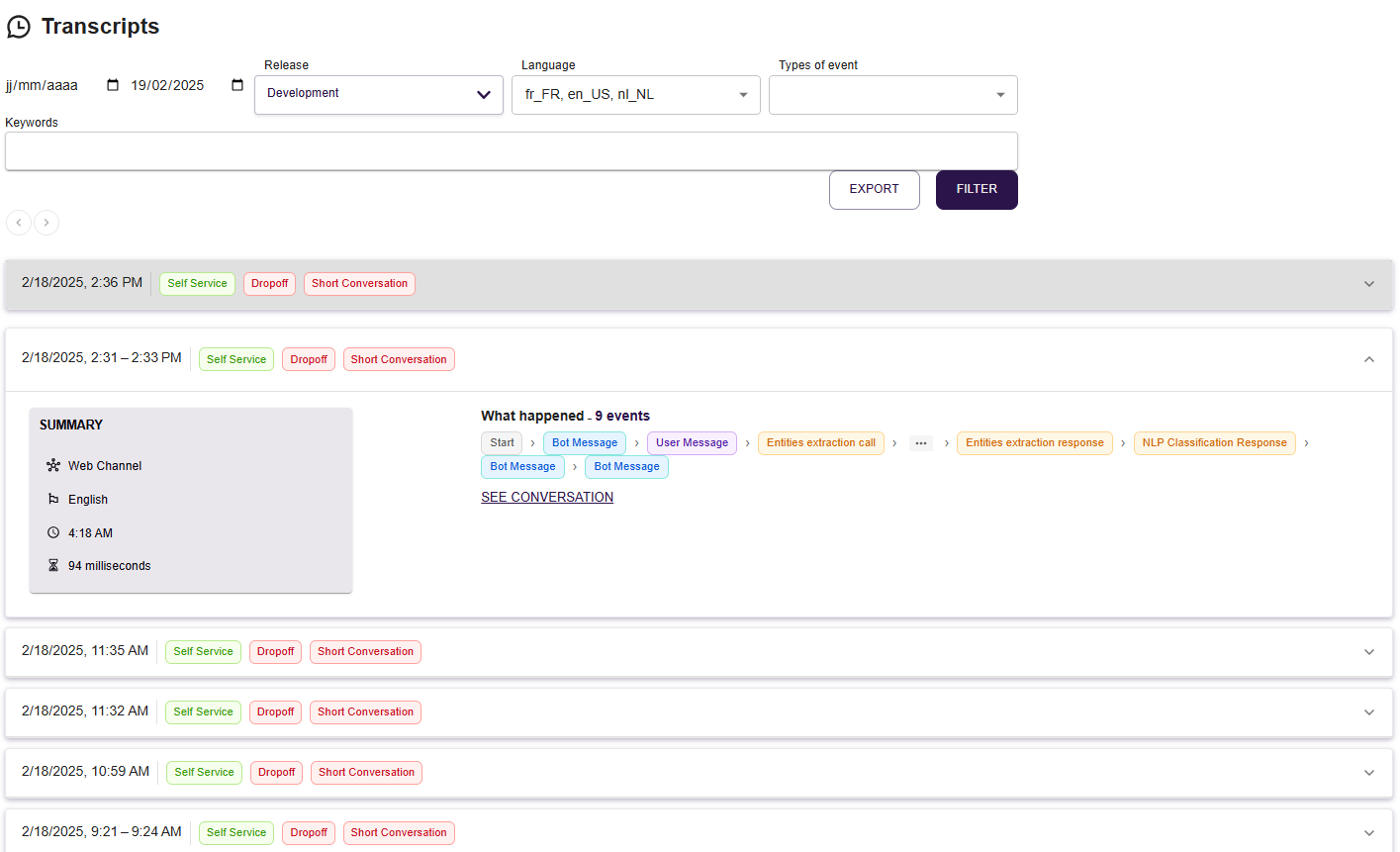Click the FILTER button
The image size is (1400, 852).
[977, 190]
